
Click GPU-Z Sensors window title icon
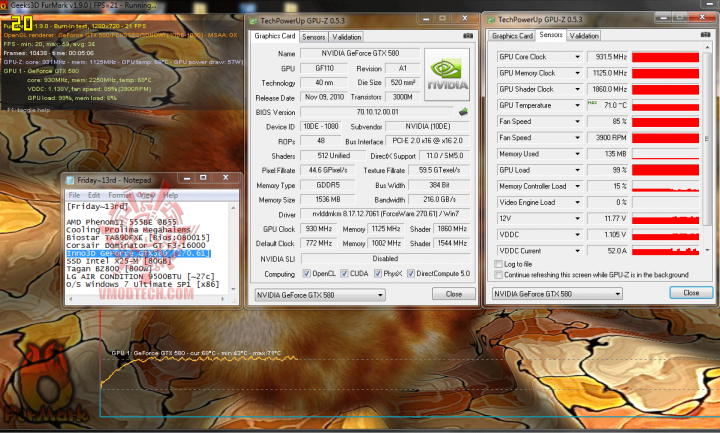(491, 20)
